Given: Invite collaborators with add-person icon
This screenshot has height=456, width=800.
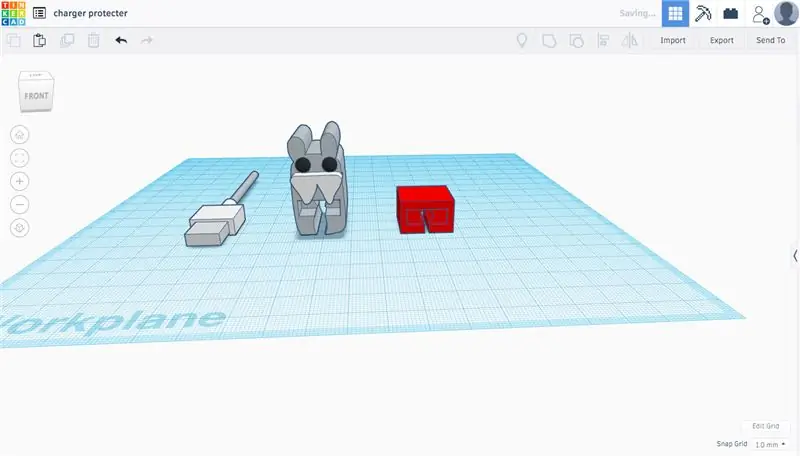Looking at the screenshot, I should click(x=760, y=14).
